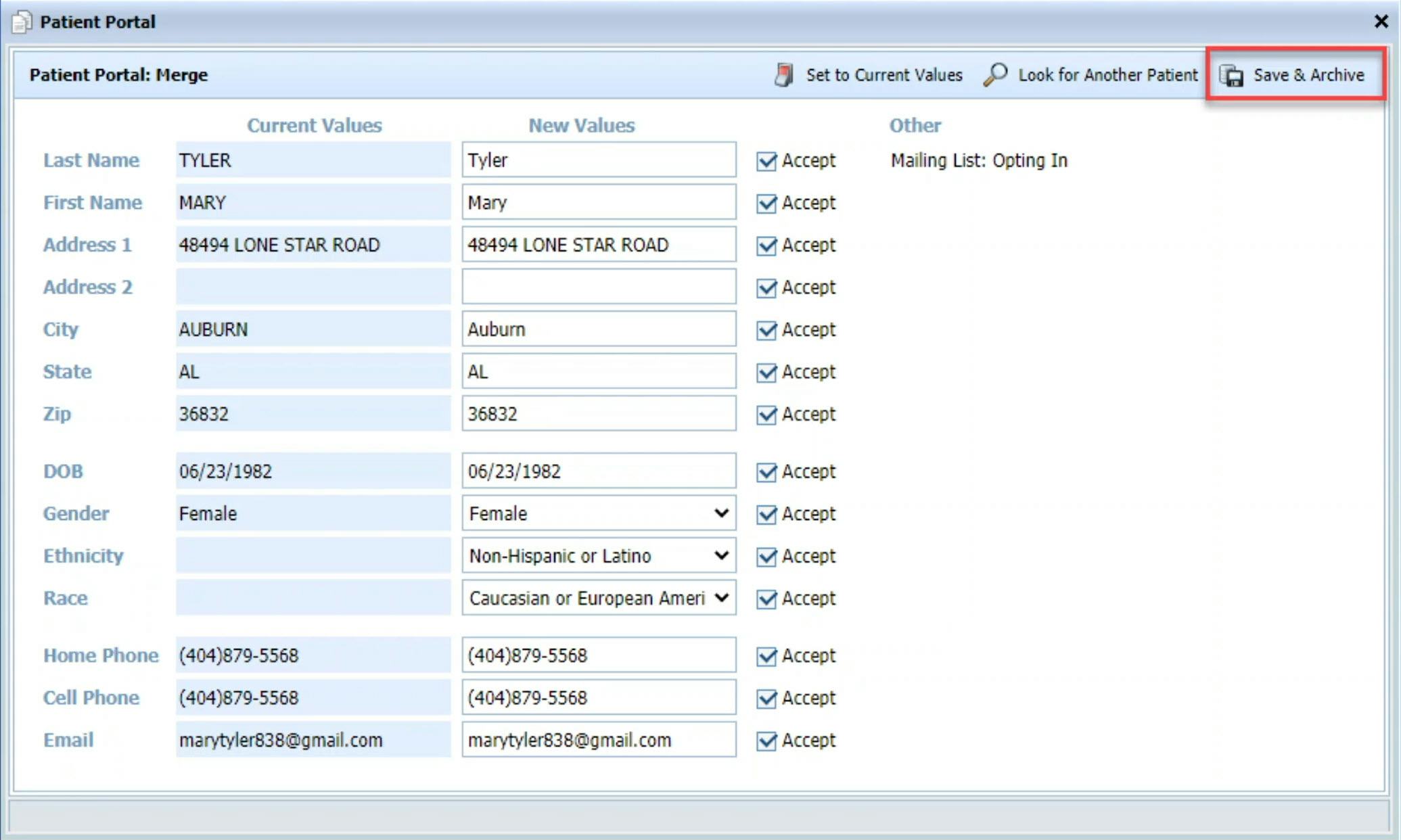Click Look for Another Patient
The height and width of the screenshot is (840, 1401).
pos(1107,75)
